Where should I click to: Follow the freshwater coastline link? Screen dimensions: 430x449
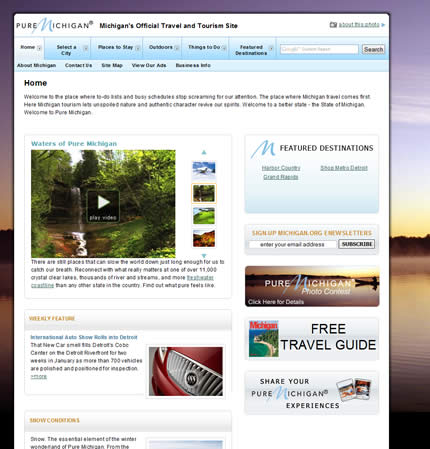pos(200,278)
